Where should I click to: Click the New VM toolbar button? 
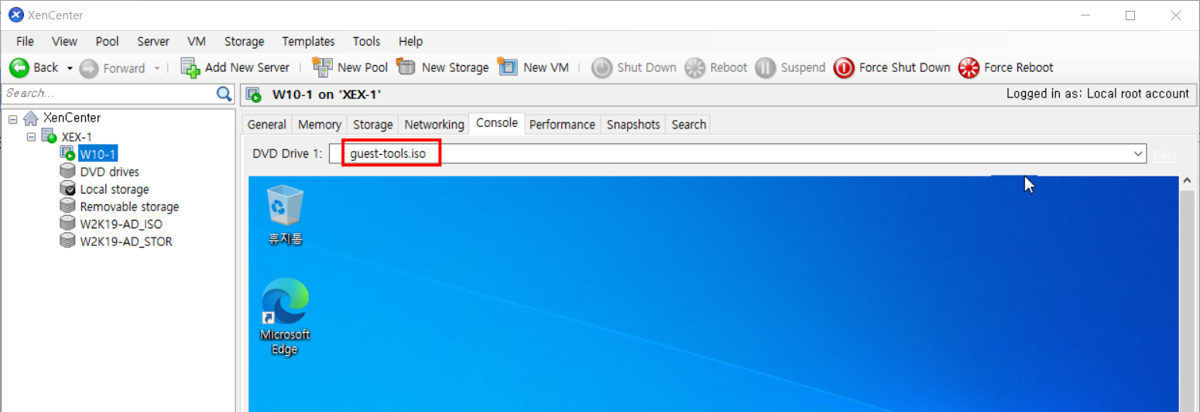pyautogui.click(x=533, y=68)
